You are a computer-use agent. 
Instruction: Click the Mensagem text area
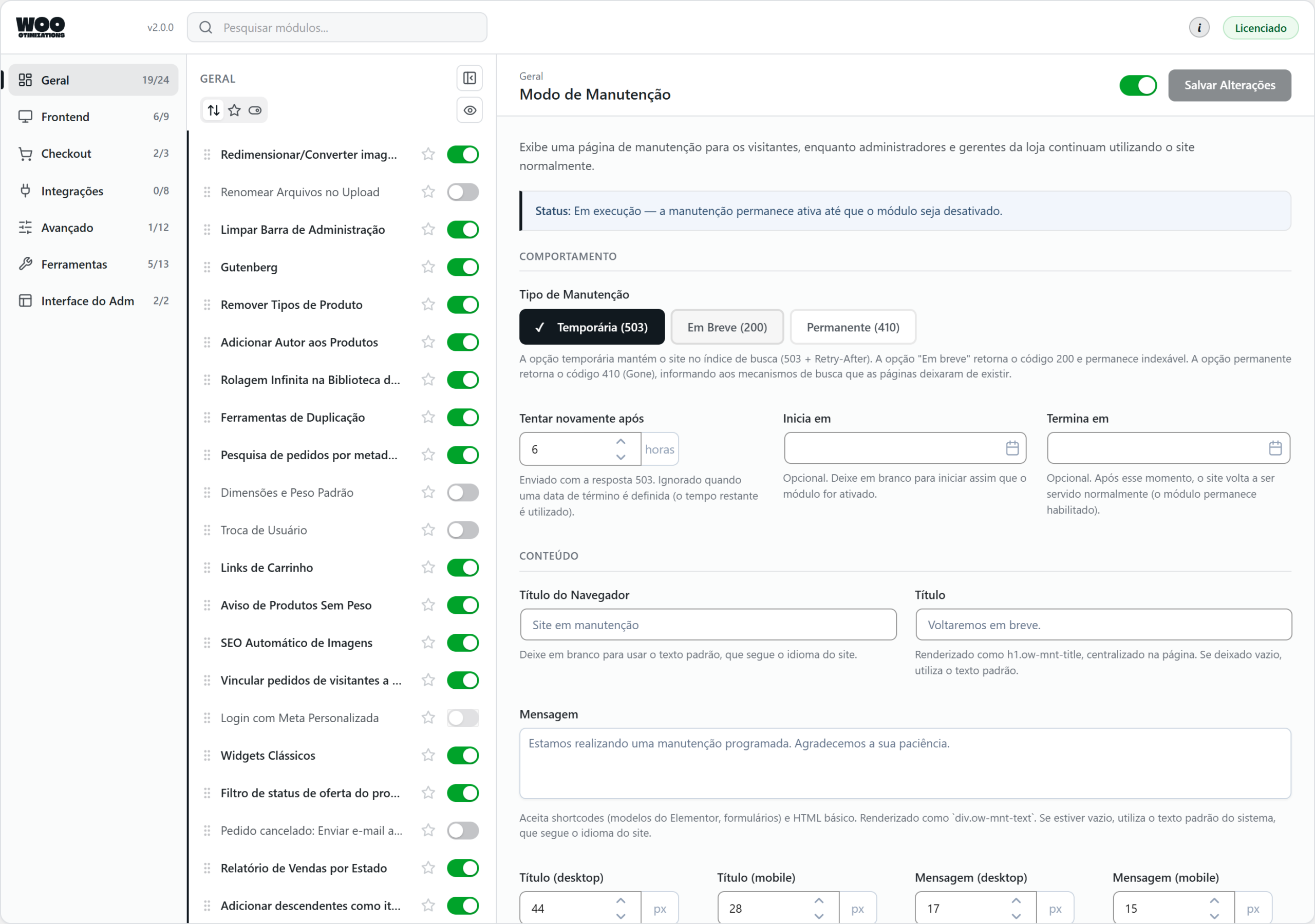[905, 764]
